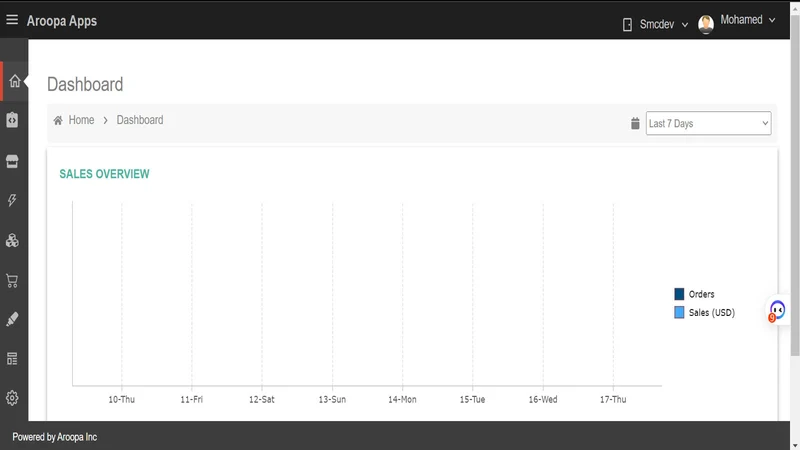Screen dimensions: 800x450
Task: Open the clipboard code sidebar icon
Action: pos(12,120)
